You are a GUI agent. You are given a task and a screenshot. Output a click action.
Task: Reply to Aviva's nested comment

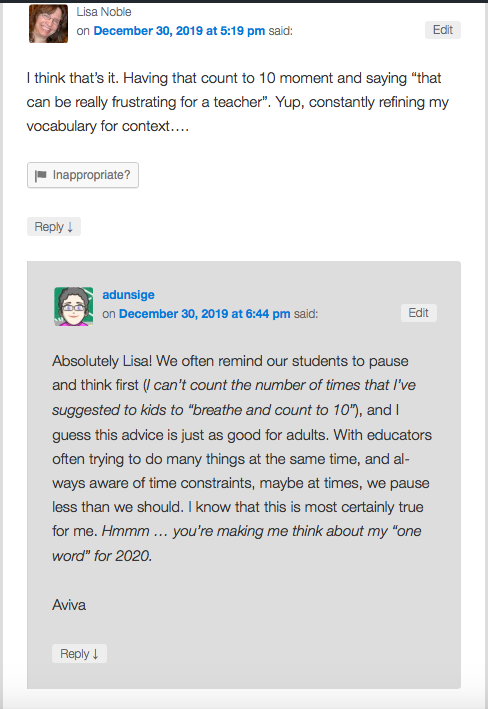pyautogui.click(x=79, y=654)
